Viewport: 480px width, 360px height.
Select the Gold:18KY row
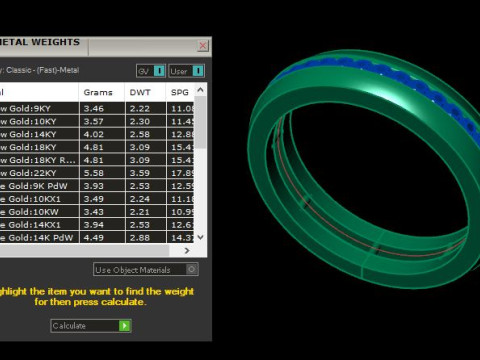point(97,147)
